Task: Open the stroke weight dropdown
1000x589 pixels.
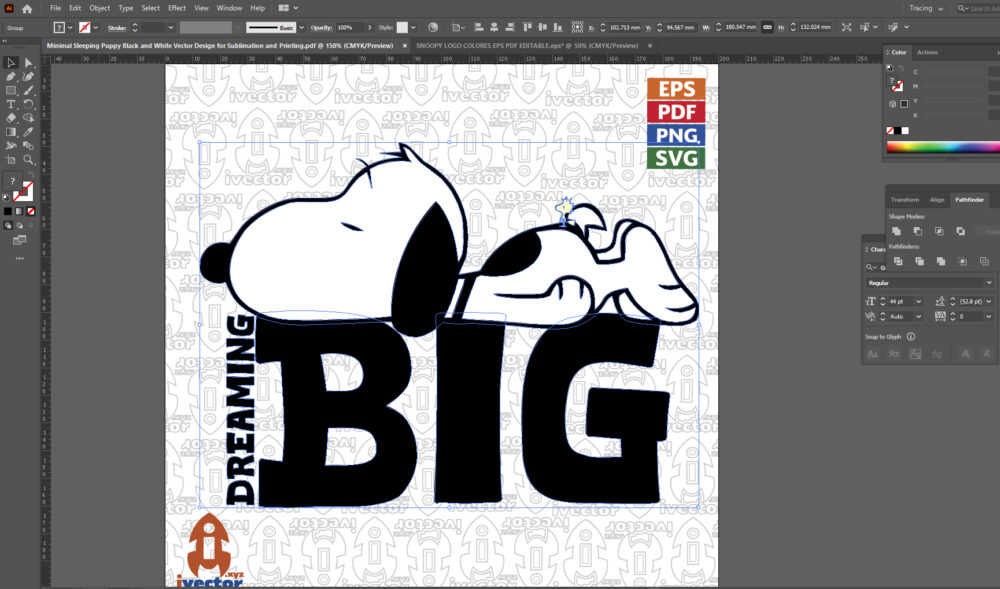Action: [x=170, y=27]
